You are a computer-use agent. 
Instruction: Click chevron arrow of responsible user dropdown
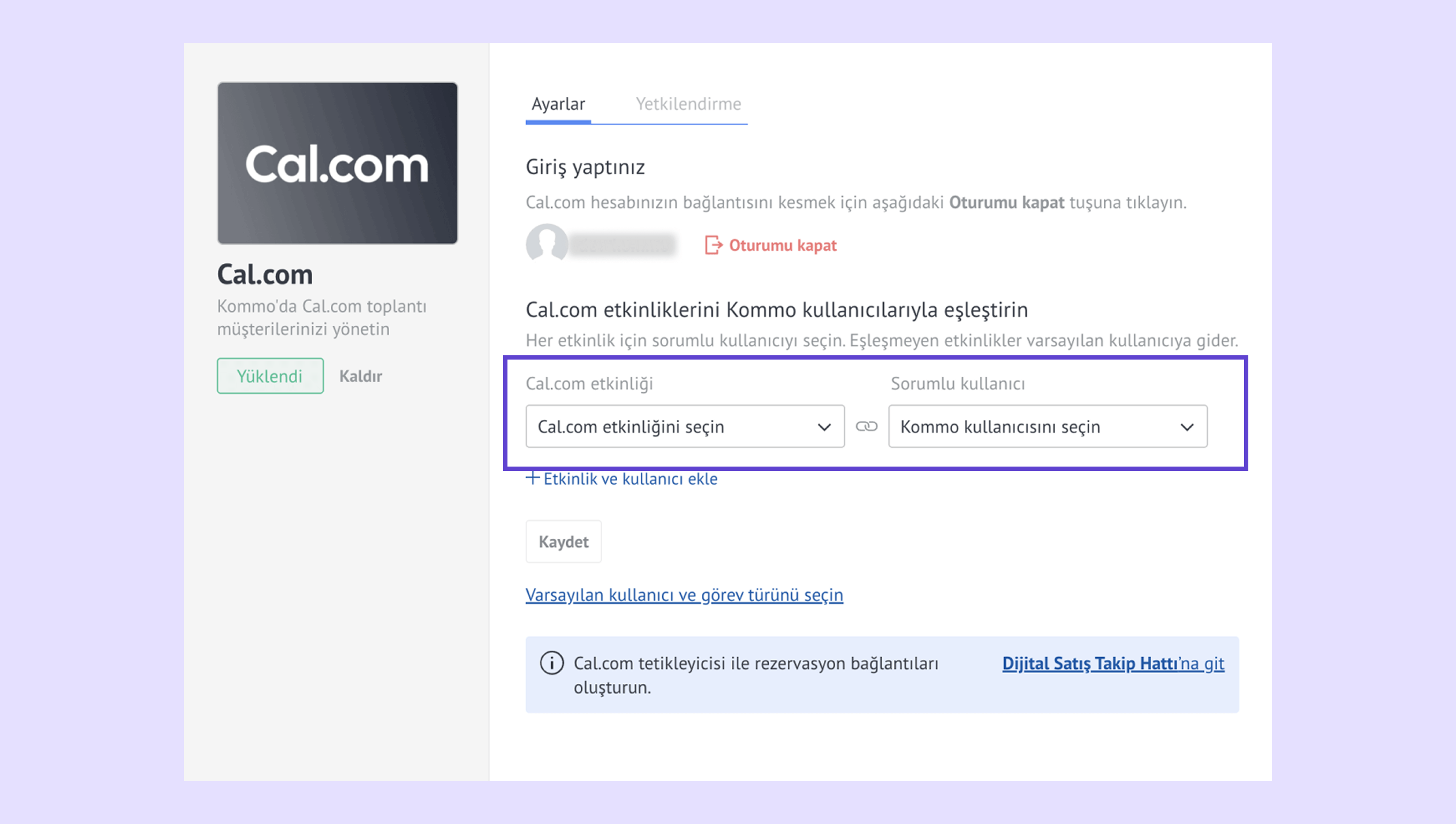(x=1187, y=427)
